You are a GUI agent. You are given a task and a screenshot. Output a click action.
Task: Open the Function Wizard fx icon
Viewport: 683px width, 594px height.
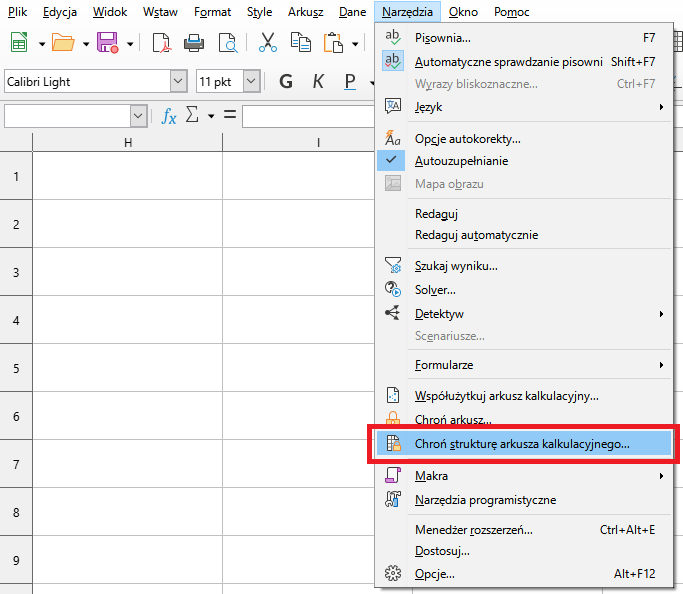(169, 116)
